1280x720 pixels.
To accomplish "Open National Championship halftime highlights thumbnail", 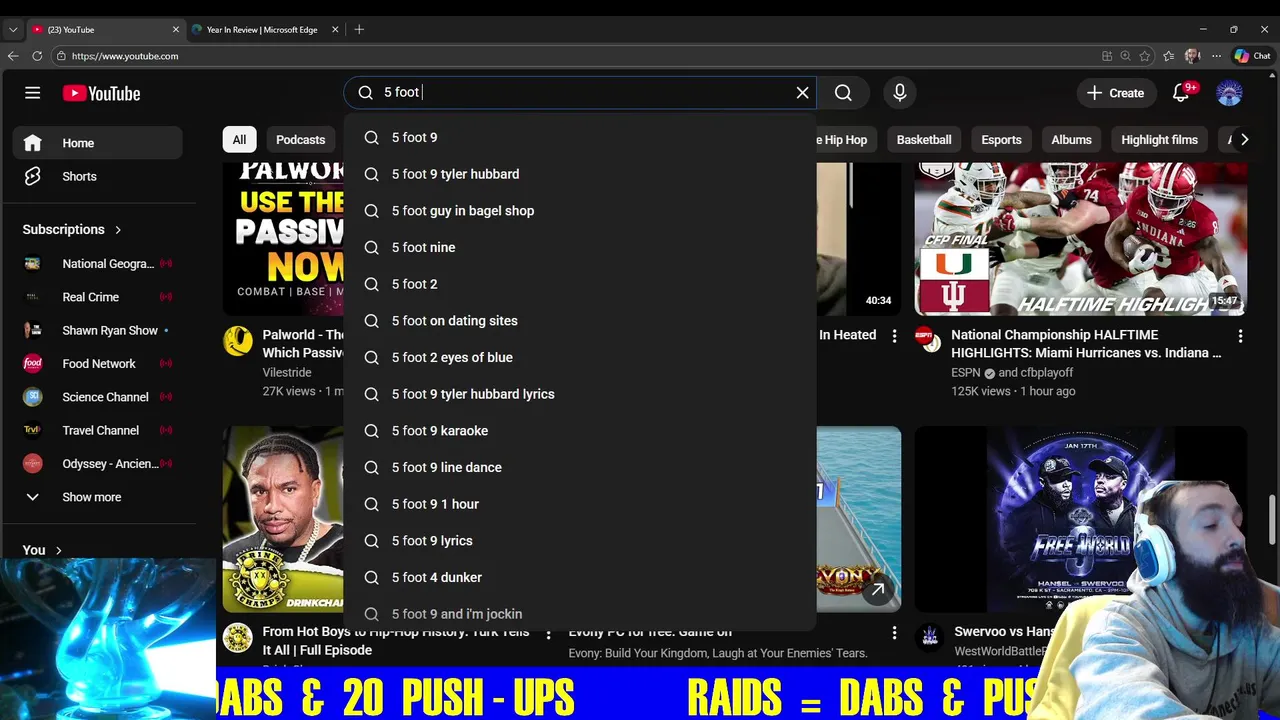I will [1080, 238].
